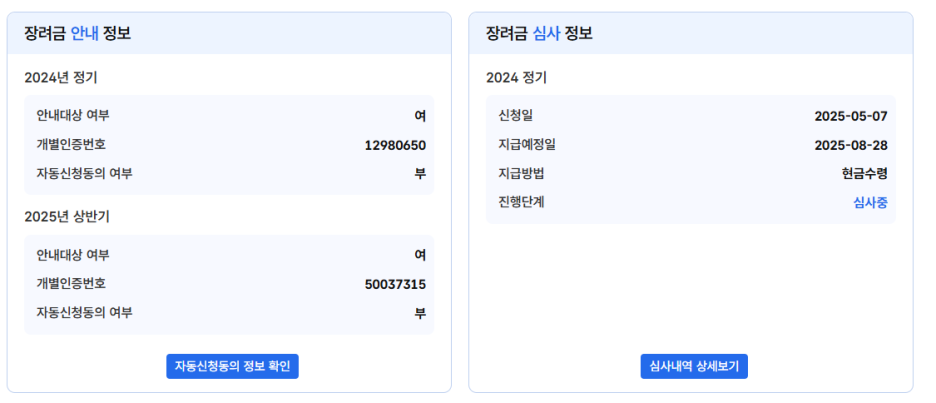936x403 pixels.
Task: Select the 현금수령 payment method value
Action: point(864,173)
